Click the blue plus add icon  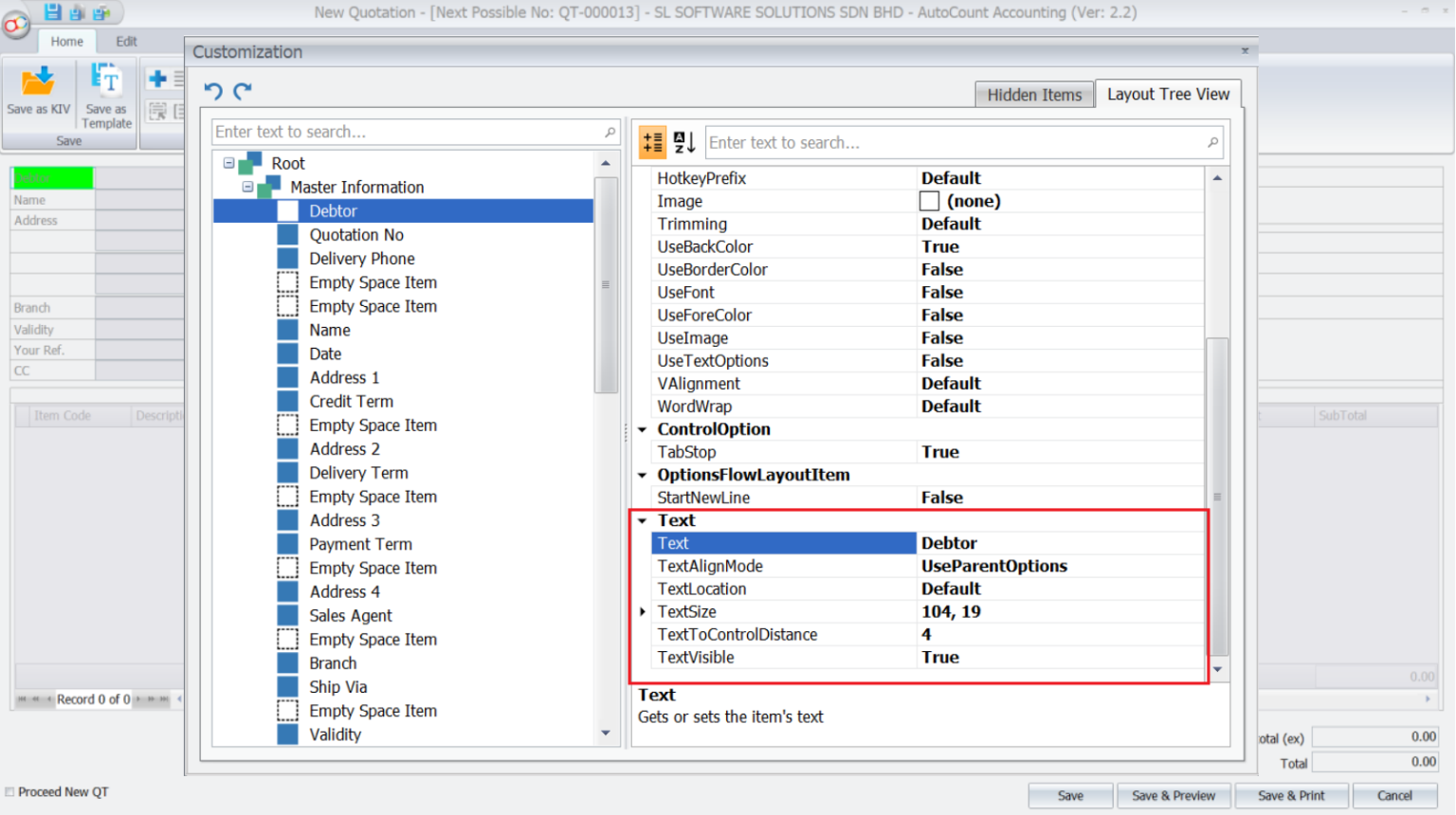[158, 79]
